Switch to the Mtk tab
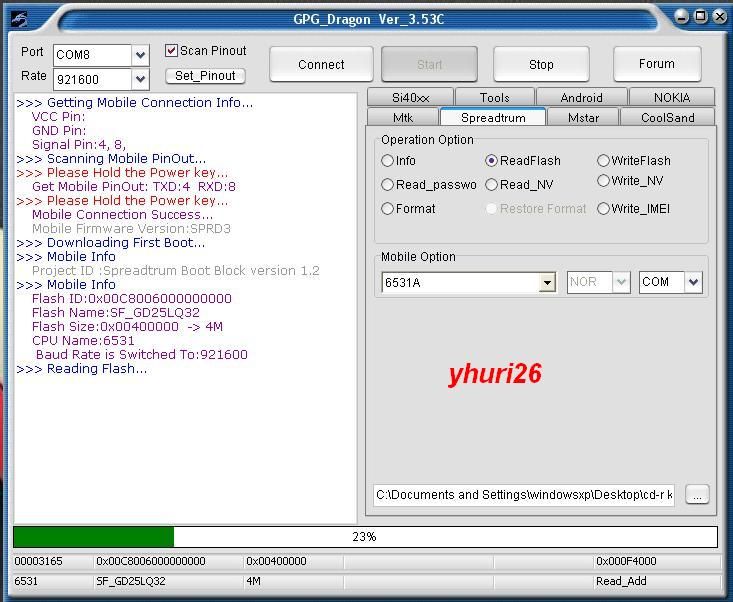This screenshot has width=733, height=602. tap(402, 118)
